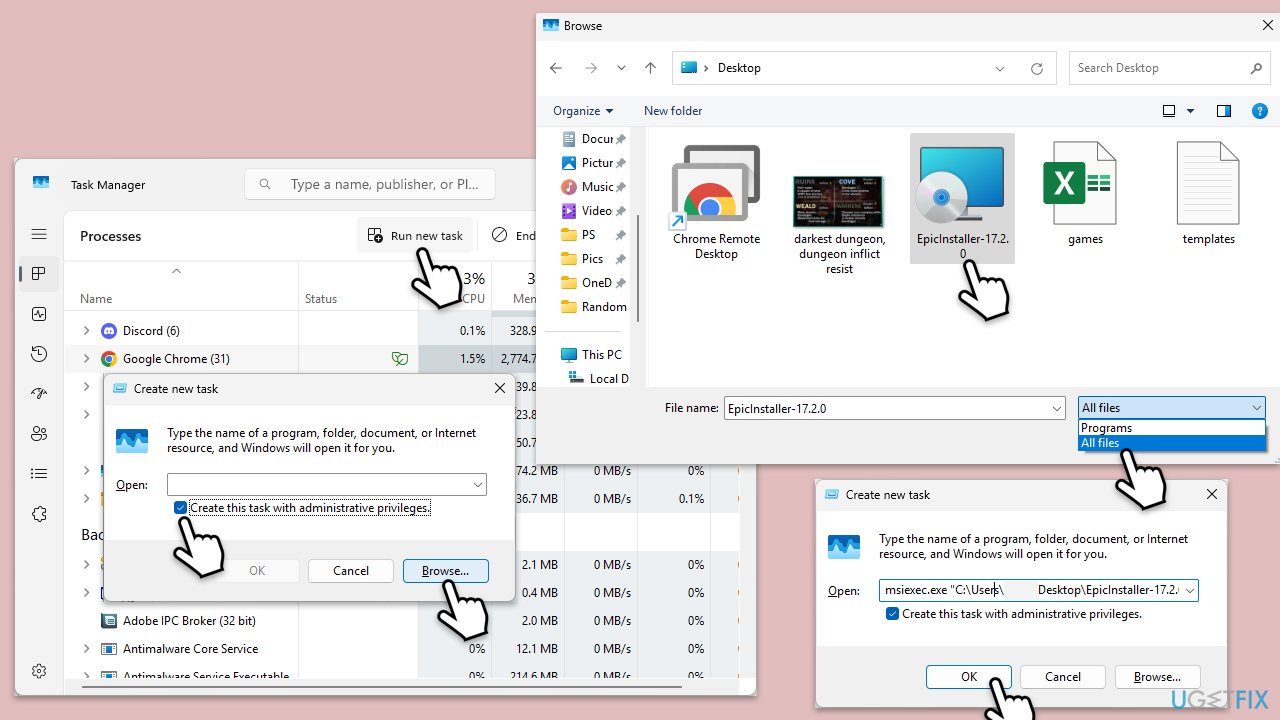Open the Users panel in Task Manager

(38, 433)
